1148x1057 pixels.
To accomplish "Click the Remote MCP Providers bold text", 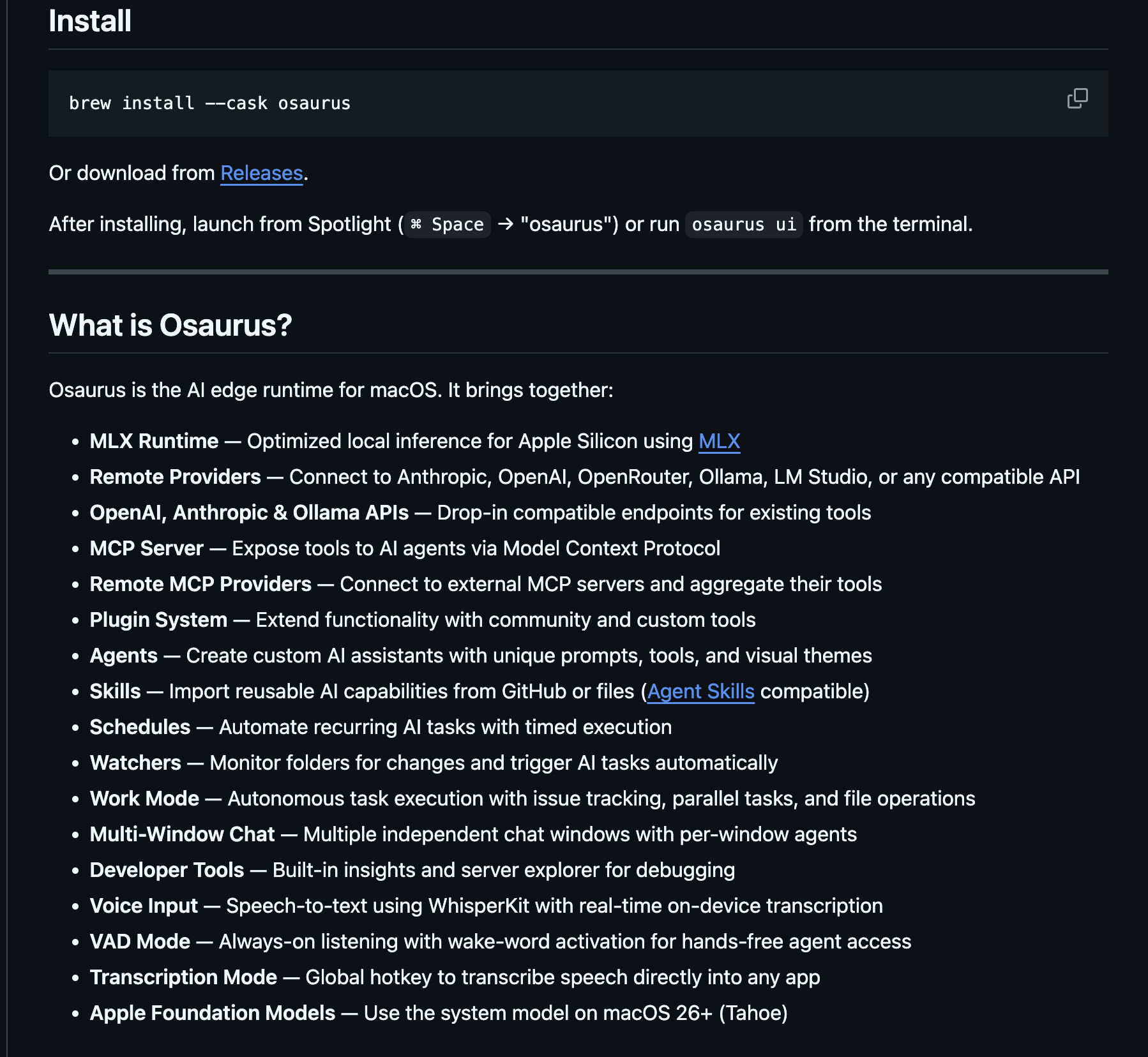I will coord(200,584).
